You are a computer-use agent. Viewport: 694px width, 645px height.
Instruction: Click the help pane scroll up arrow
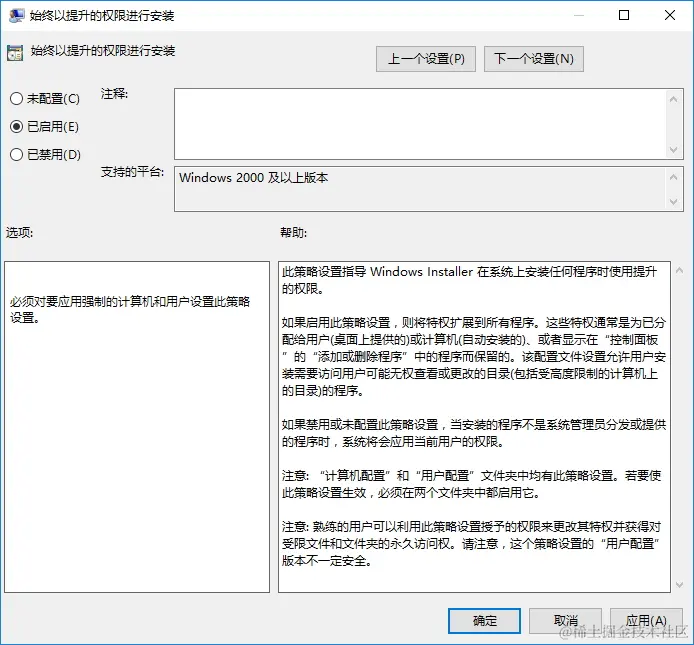(679, 270)
